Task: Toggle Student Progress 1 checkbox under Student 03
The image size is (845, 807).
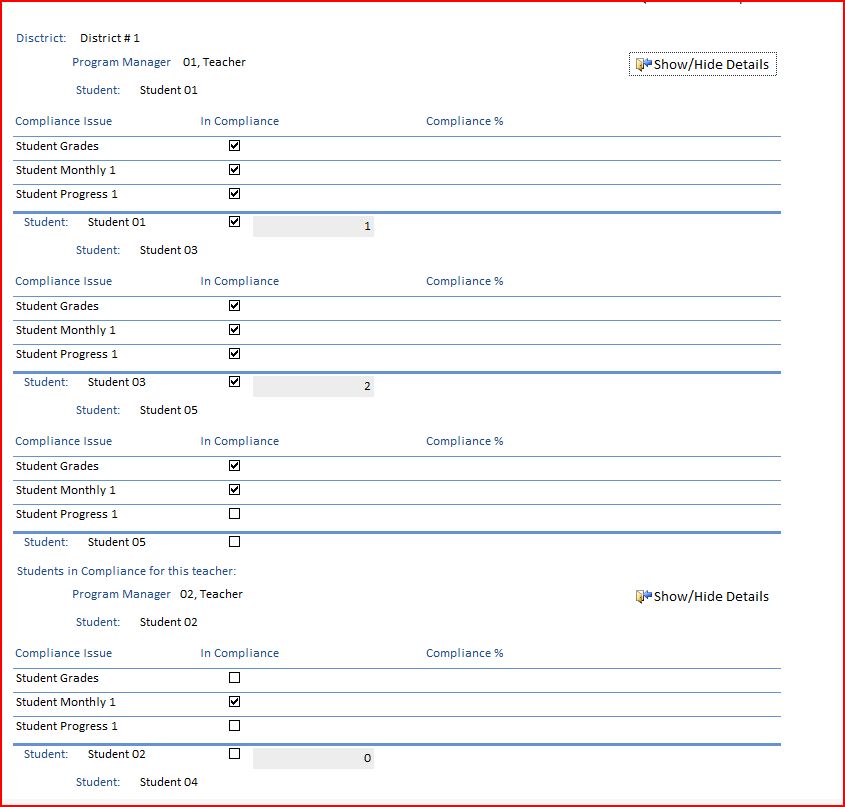Action: [234, 354]
